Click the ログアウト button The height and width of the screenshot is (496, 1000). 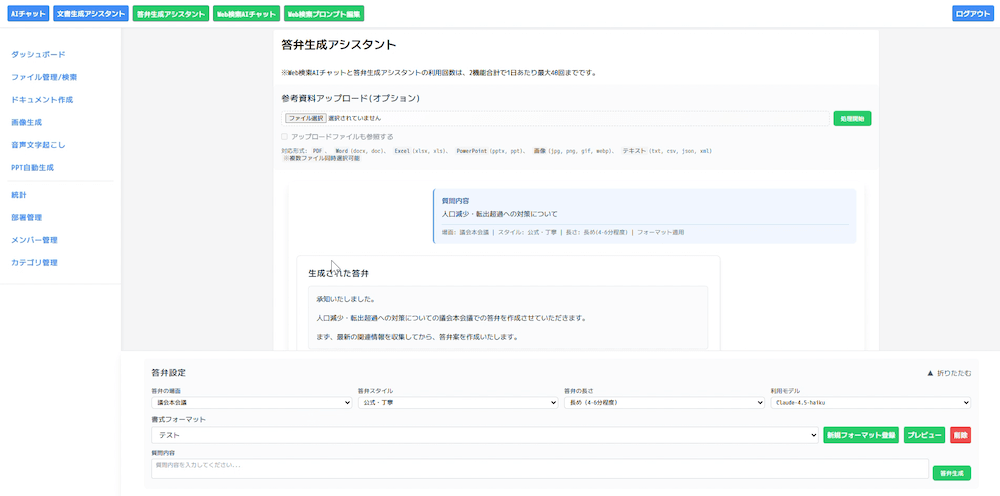tap(973, 14)
